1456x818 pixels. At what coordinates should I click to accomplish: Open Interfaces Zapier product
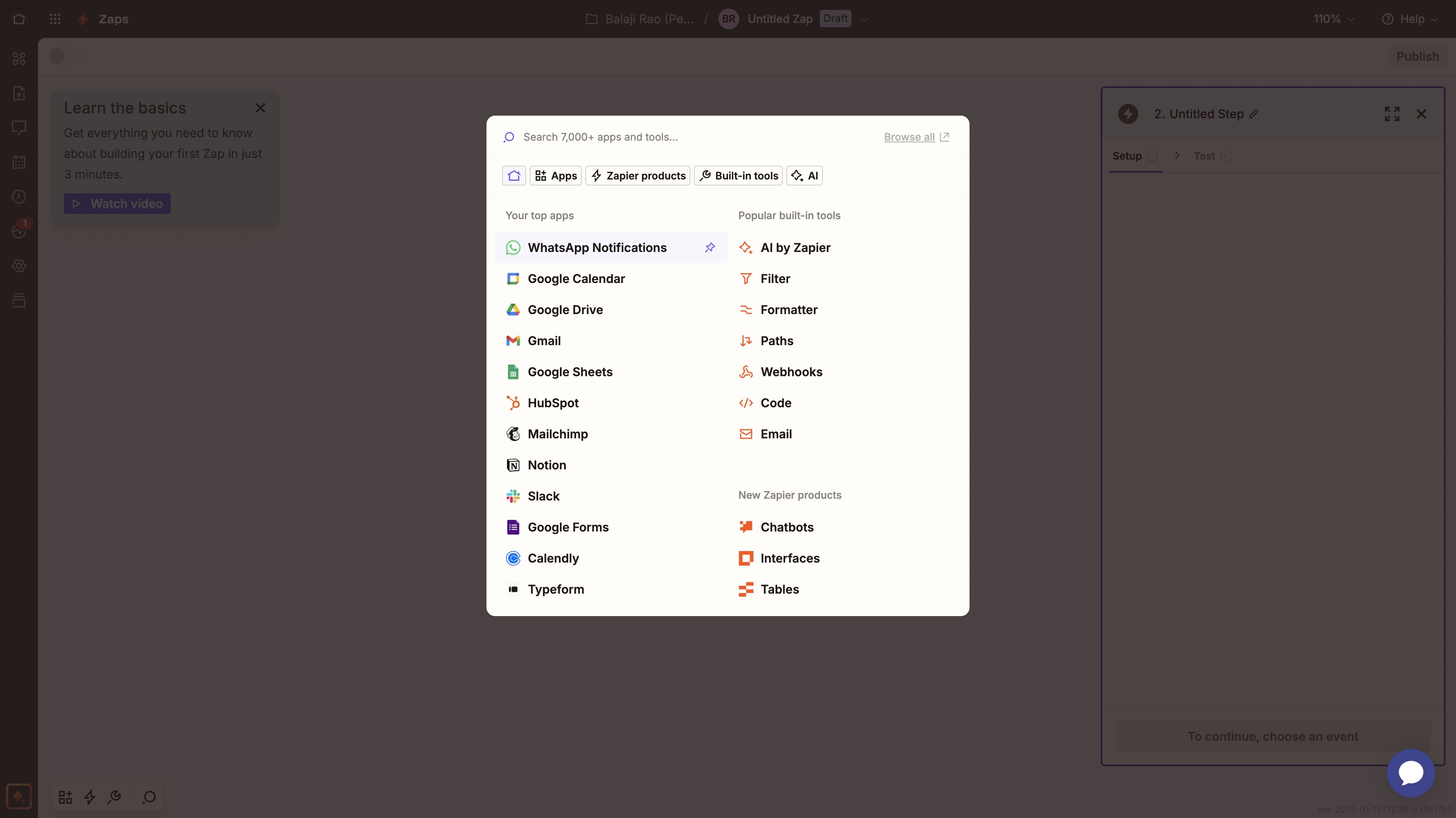(x=844, y=559)
